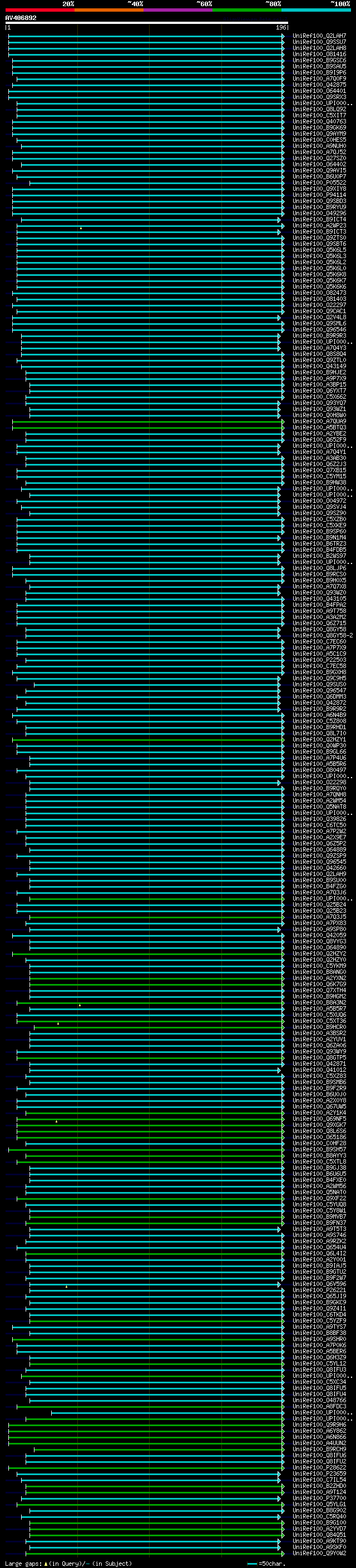Select hit label UniRef100_O80497

[319, 770]
